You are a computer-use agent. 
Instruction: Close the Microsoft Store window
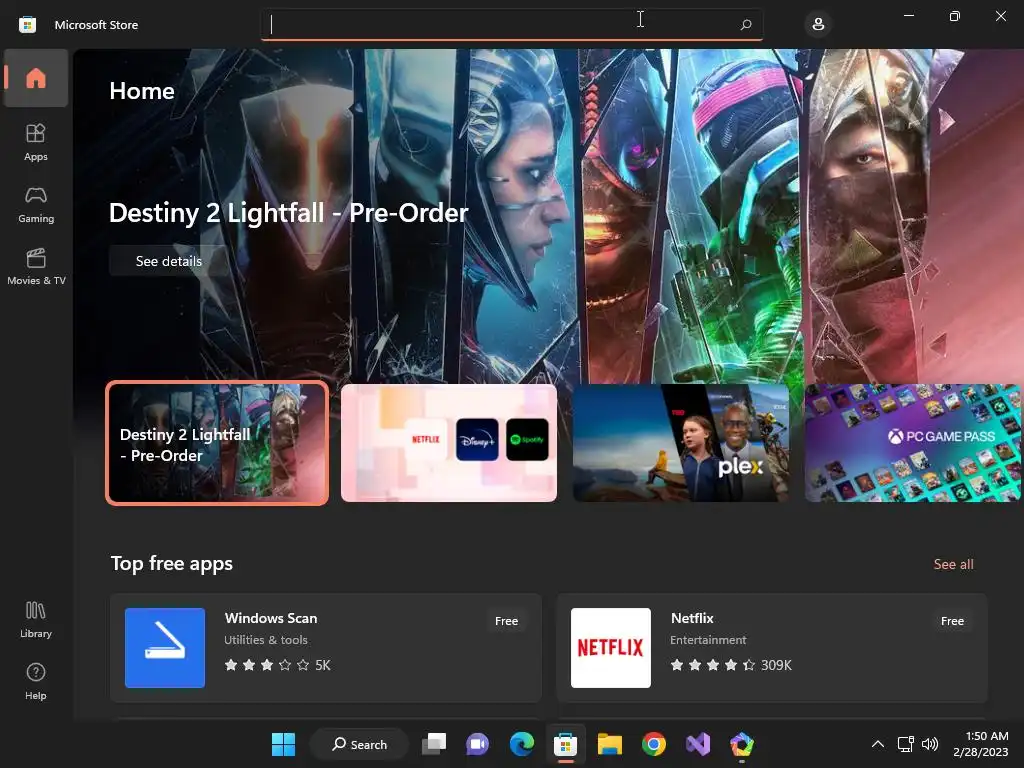click(x=1000, y=16)
